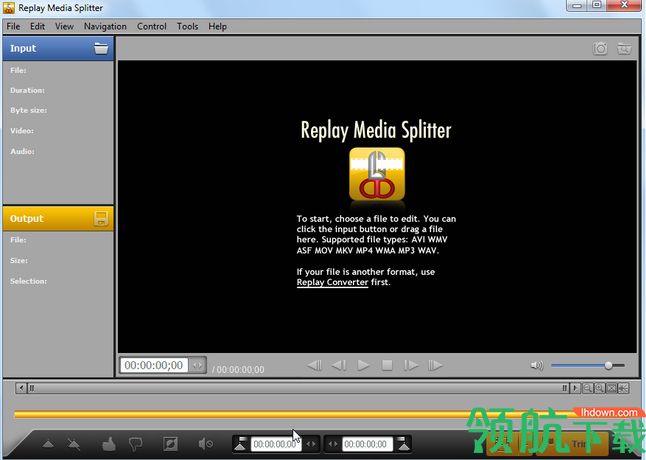
Task: Click the Play button
Action: (363, 365)
